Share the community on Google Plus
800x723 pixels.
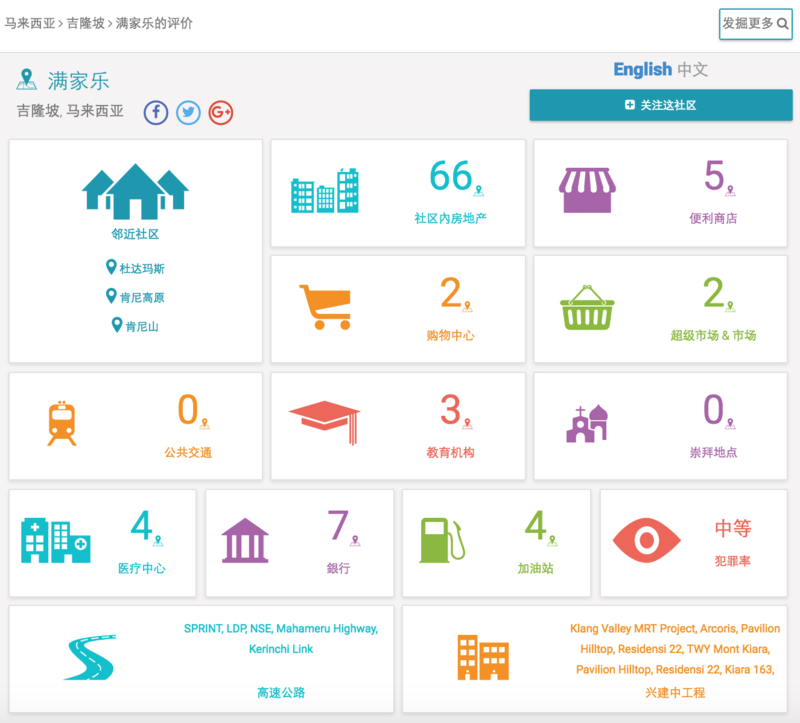point(221,112)
